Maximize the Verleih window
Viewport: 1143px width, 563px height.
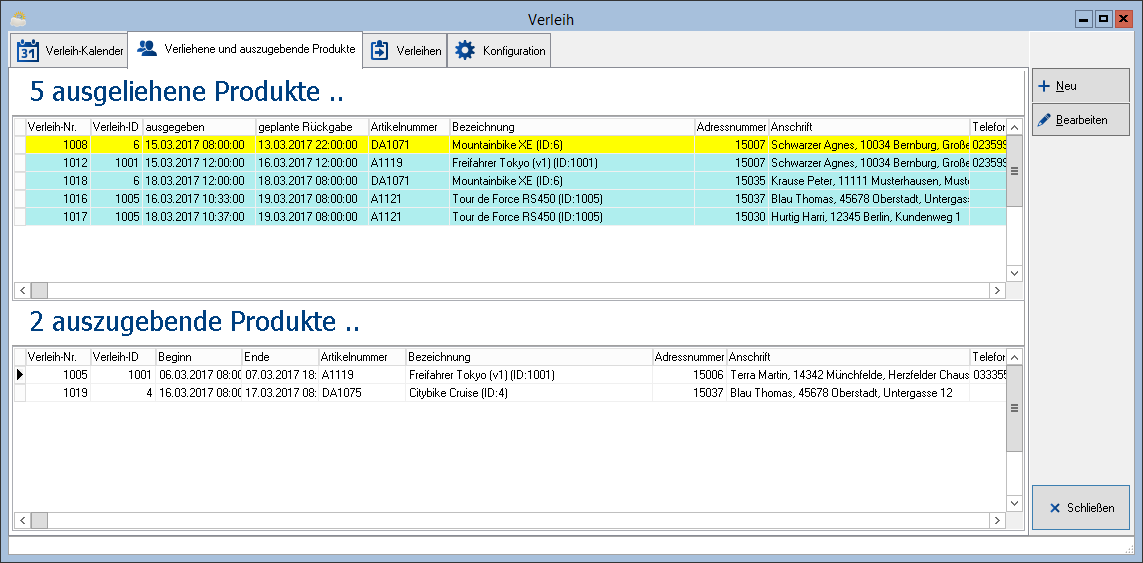1104,20
